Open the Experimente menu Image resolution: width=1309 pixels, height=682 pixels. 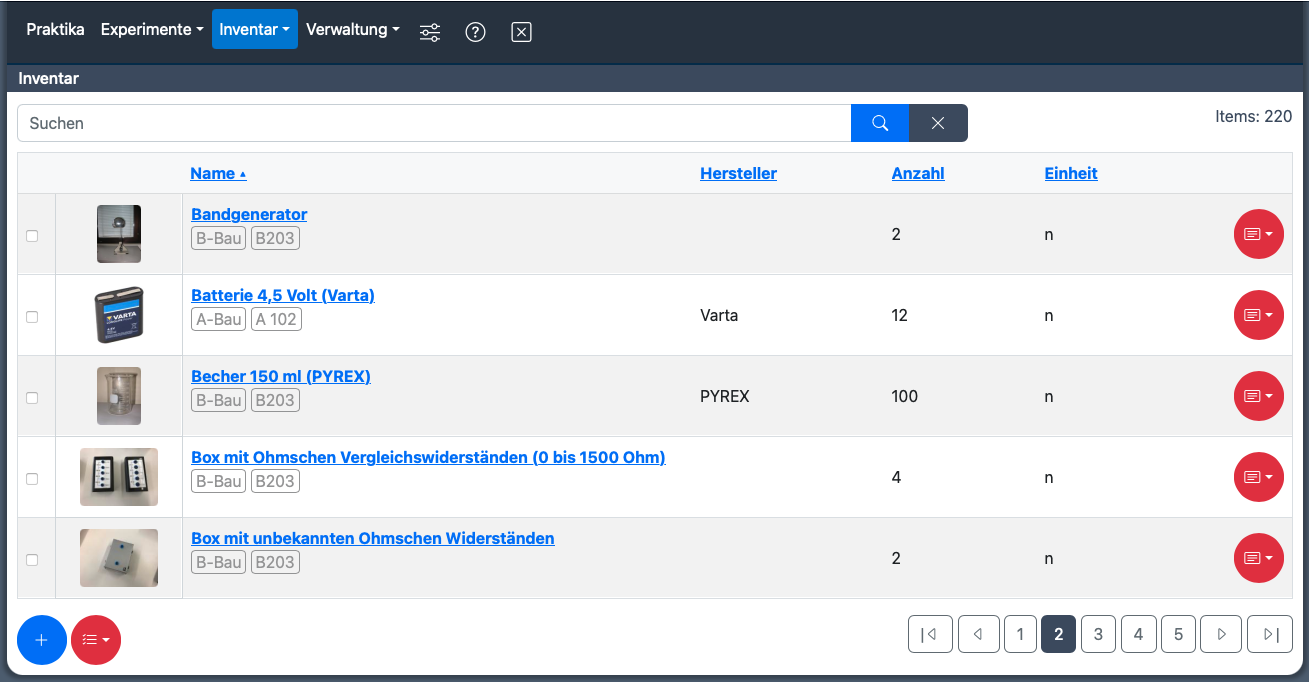pyautogui.click(x=152, y=30)
